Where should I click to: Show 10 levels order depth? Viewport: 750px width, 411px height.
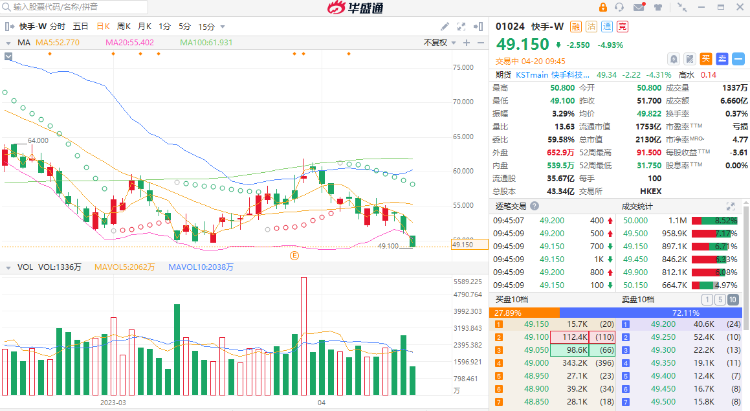click(733, 300)
